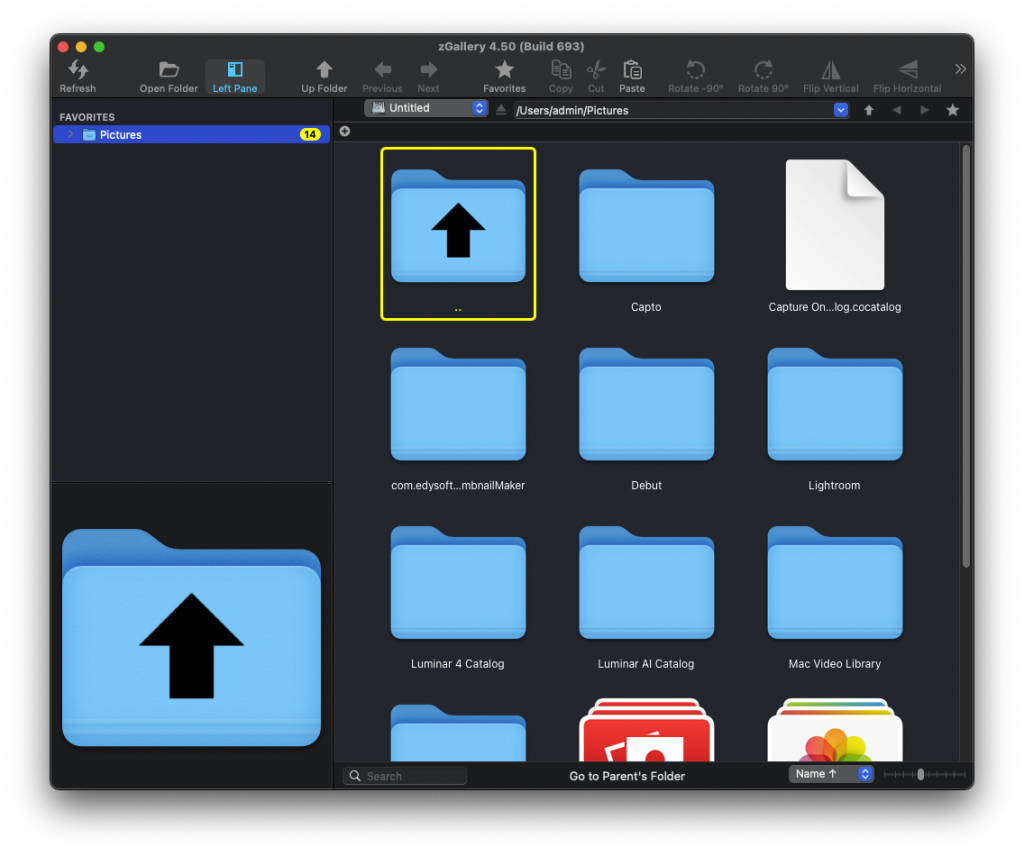This screenshot has width=1024, height=856.
Task: Click the FAVORITES section header
Action: pos(87,117)
